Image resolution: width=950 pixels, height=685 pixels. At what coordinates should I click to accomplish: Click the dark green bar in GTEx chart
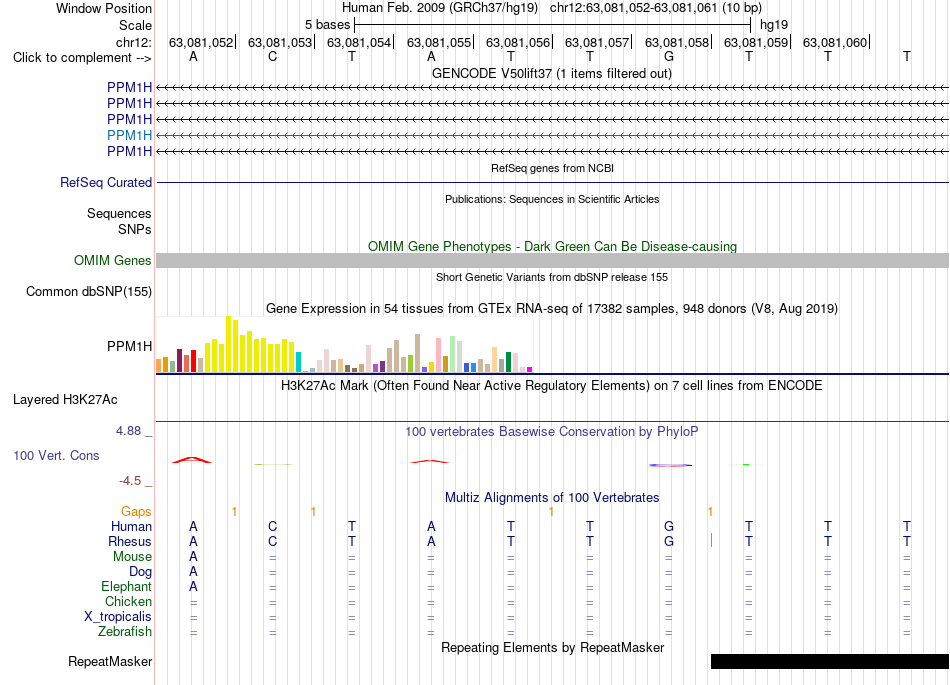coord(508,362)
